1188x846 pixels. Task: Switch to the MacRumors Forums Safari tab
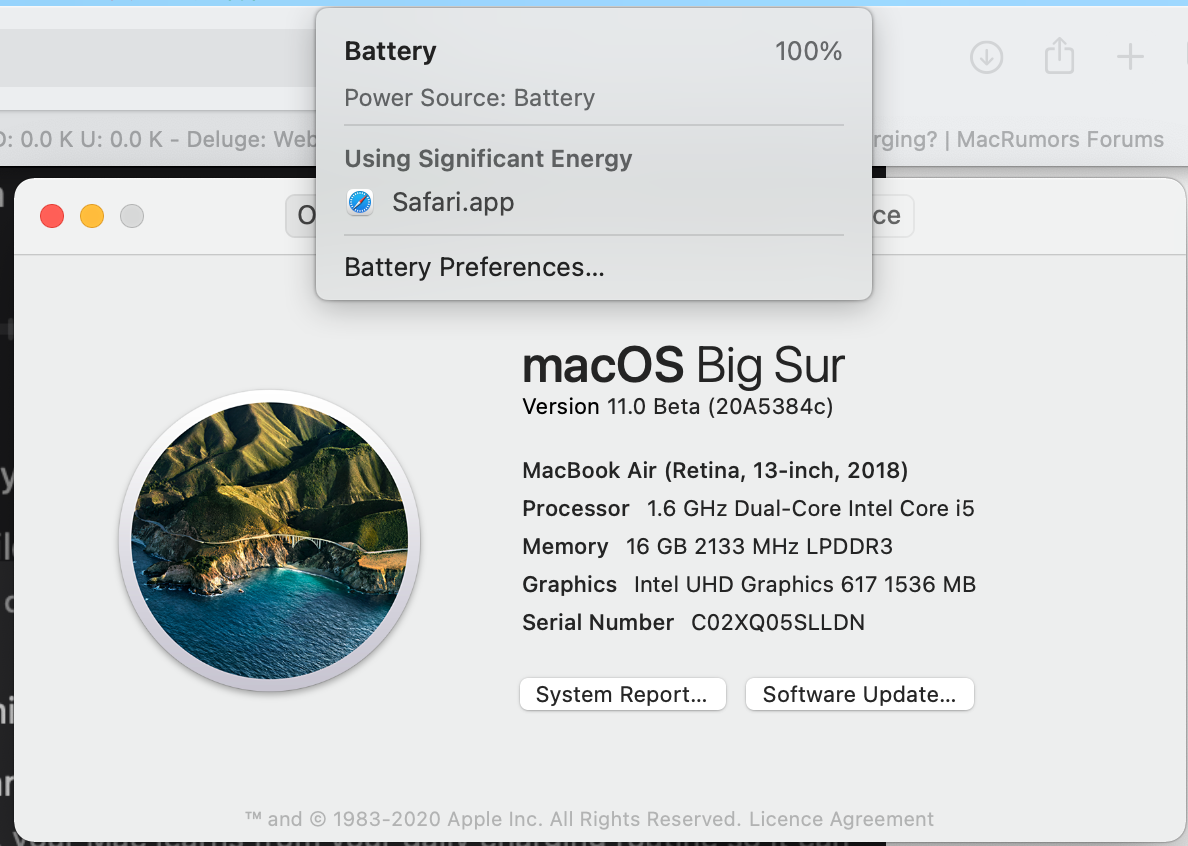tap(1018, 139)
